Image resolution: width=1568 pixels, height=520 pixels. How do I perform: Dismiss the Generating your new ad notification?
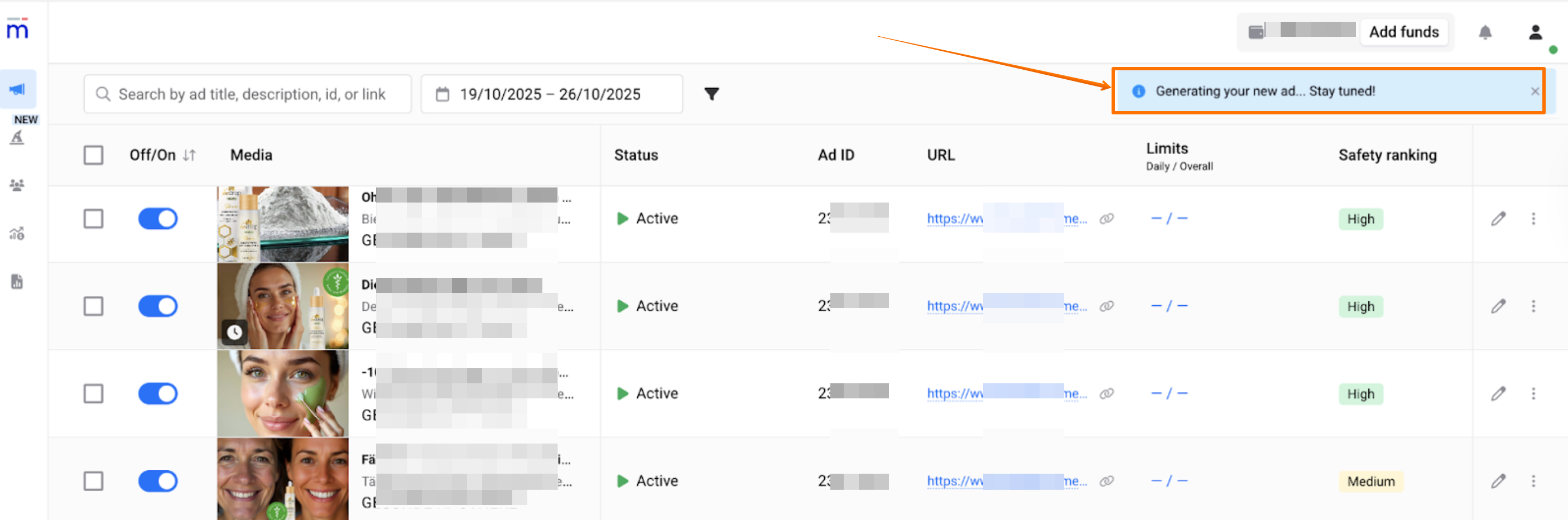1535,92
